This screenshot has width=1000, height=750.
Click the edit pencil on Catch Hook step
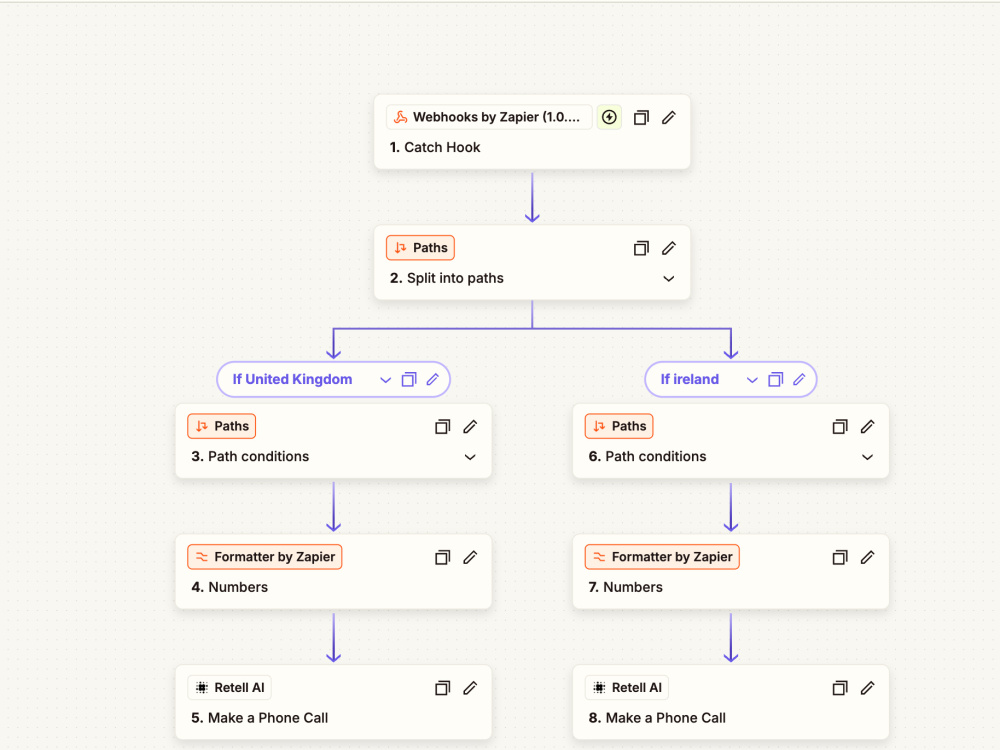pyautogui.click(x=668, y=117)
